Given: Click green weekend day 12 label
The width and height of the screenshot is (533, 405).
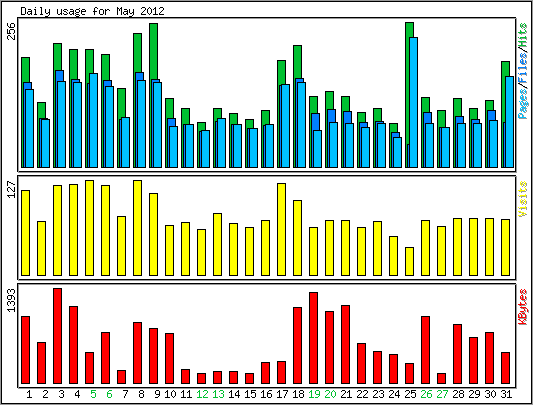Looking at the screenshot, I should pos(202,394).
